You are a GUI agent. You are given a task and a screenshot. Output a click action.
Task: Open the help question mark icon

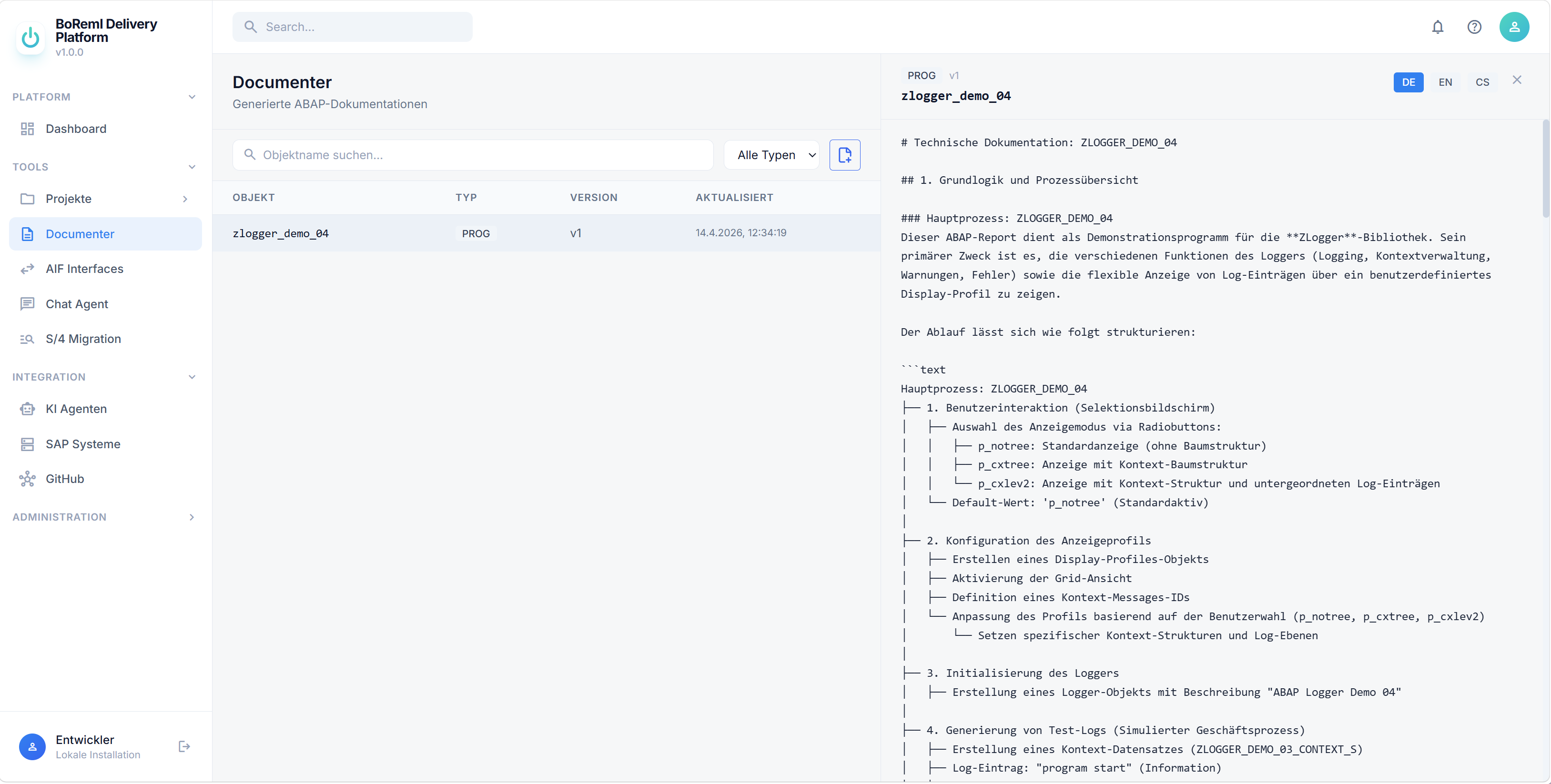pos(1475,27)
